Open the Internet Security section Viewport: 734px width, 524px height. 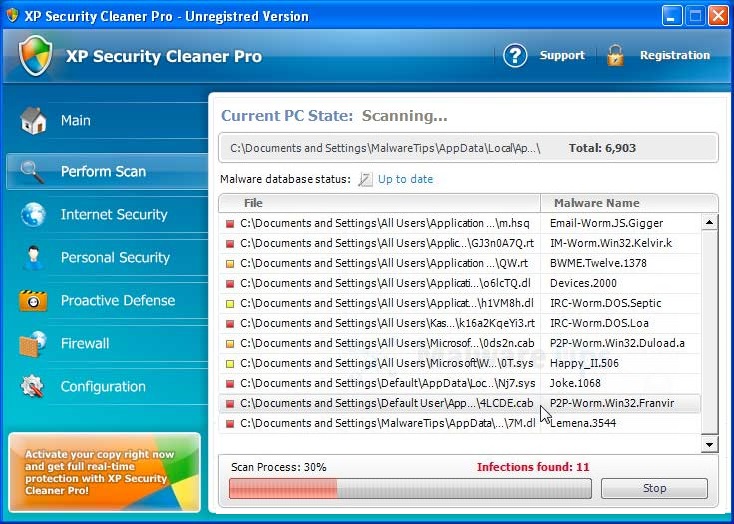113,215
